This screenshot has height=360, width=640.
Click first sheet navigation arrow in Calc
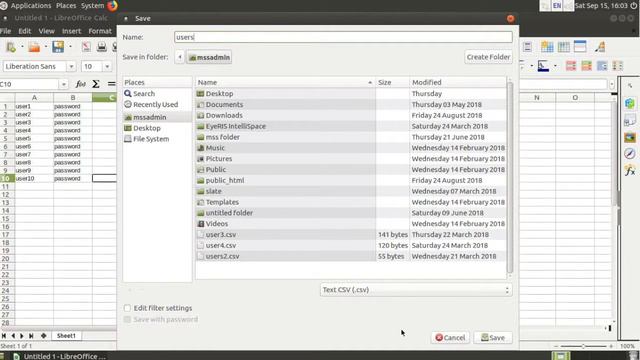(4, 336)
